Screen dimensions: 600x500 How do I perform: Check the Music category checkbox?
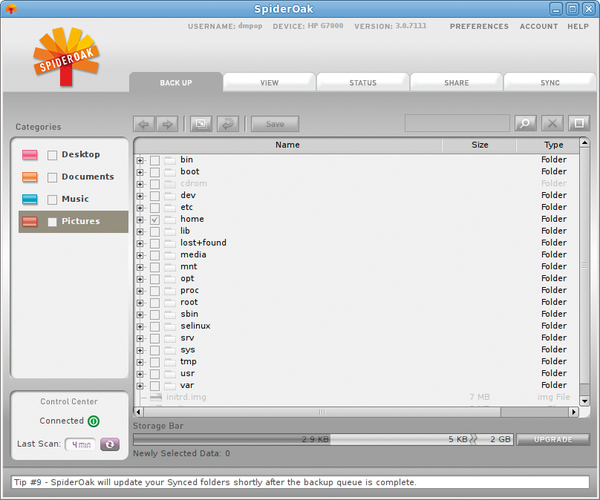(x=52, y=200)
